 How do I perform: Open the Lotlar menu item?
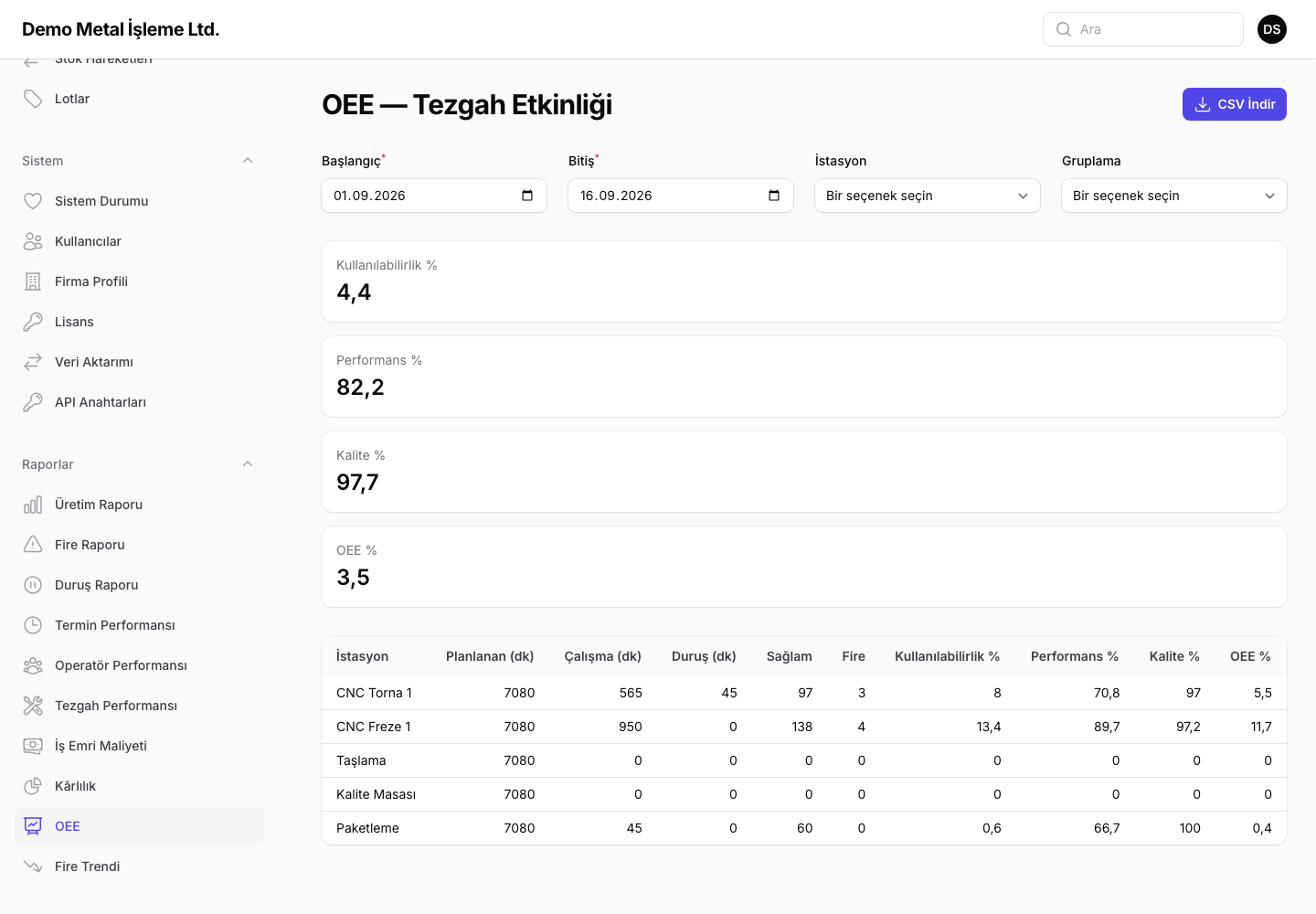(x=139, y=99)
